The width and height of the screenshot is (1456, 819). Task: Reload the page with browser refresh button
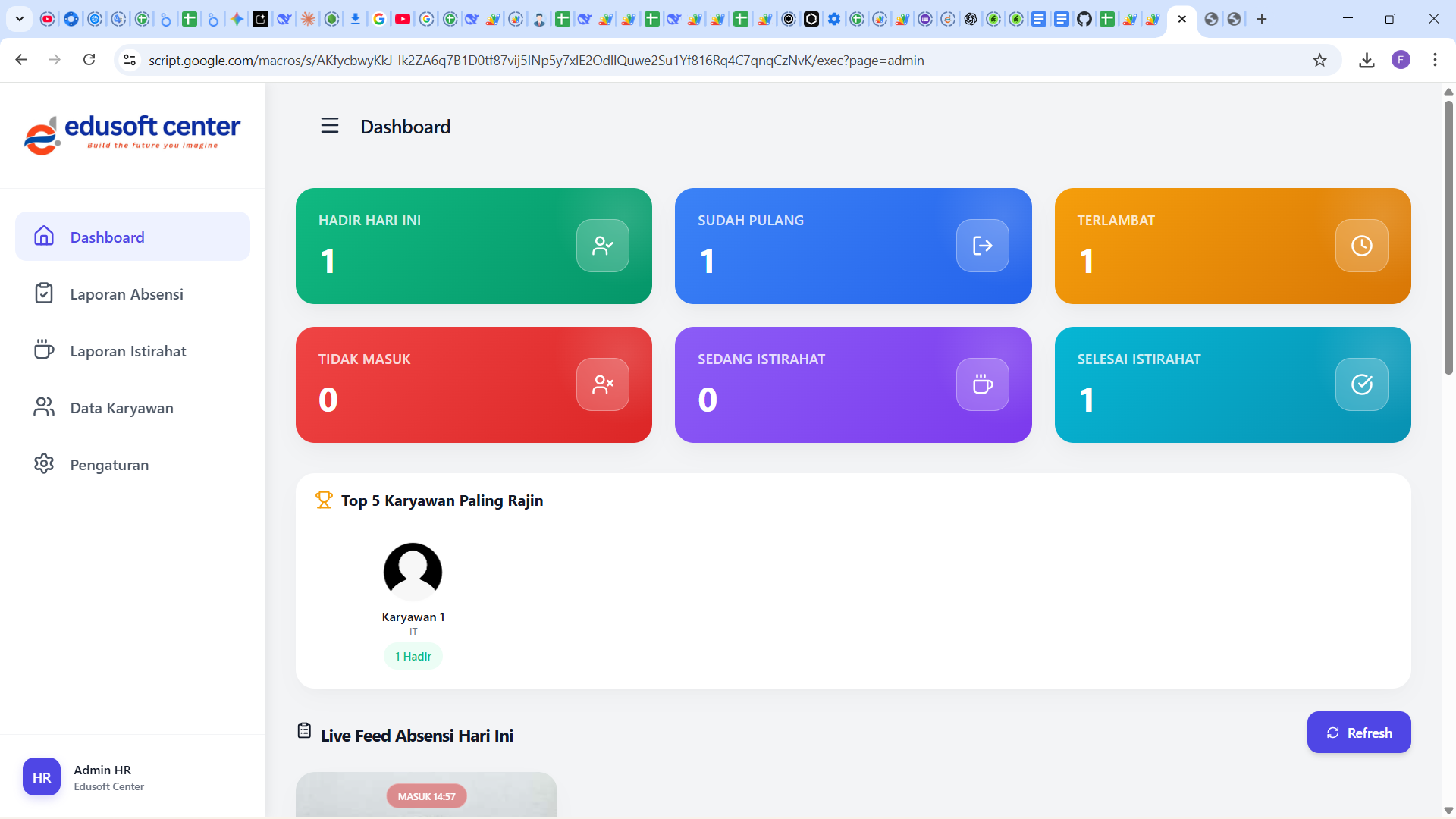89,61
